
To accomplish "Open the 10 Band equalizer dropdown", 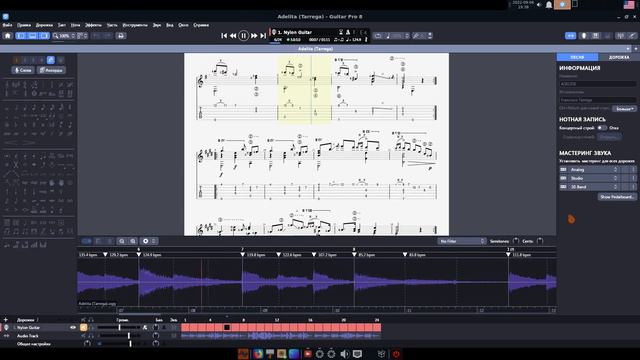I will [x=594, y=187].
